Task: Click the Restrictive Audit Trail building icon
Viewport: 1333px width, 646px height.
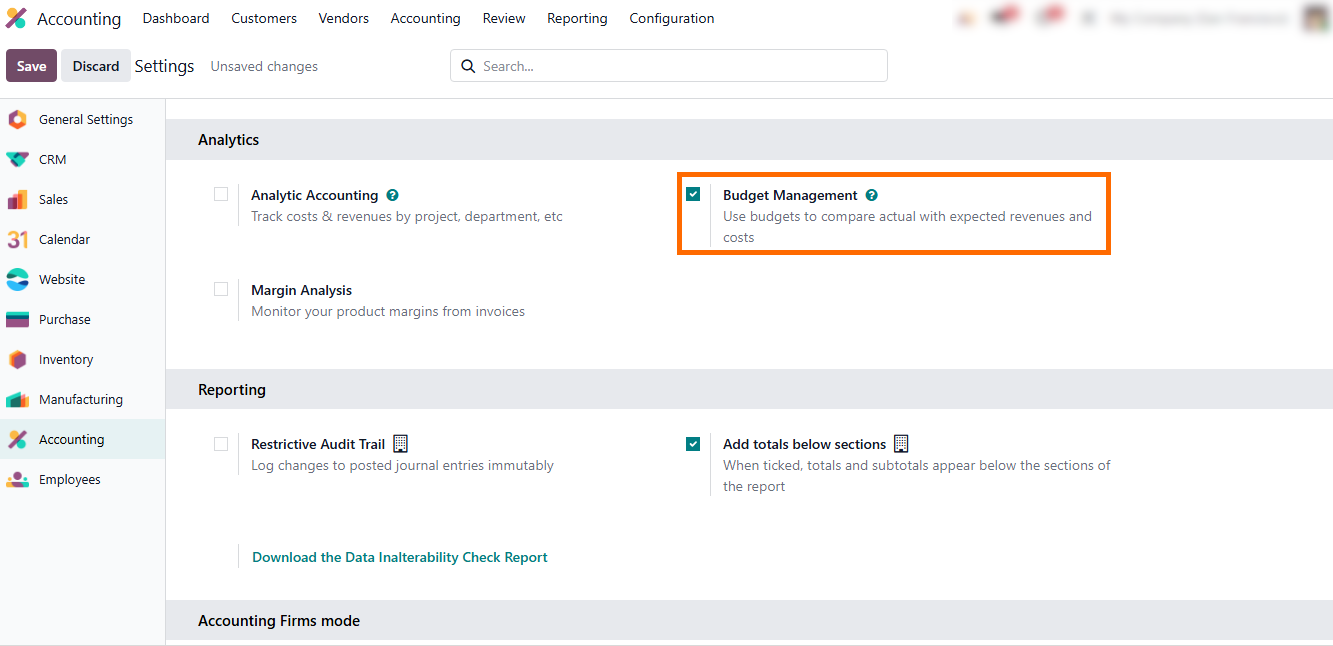Action: [400, 444]
